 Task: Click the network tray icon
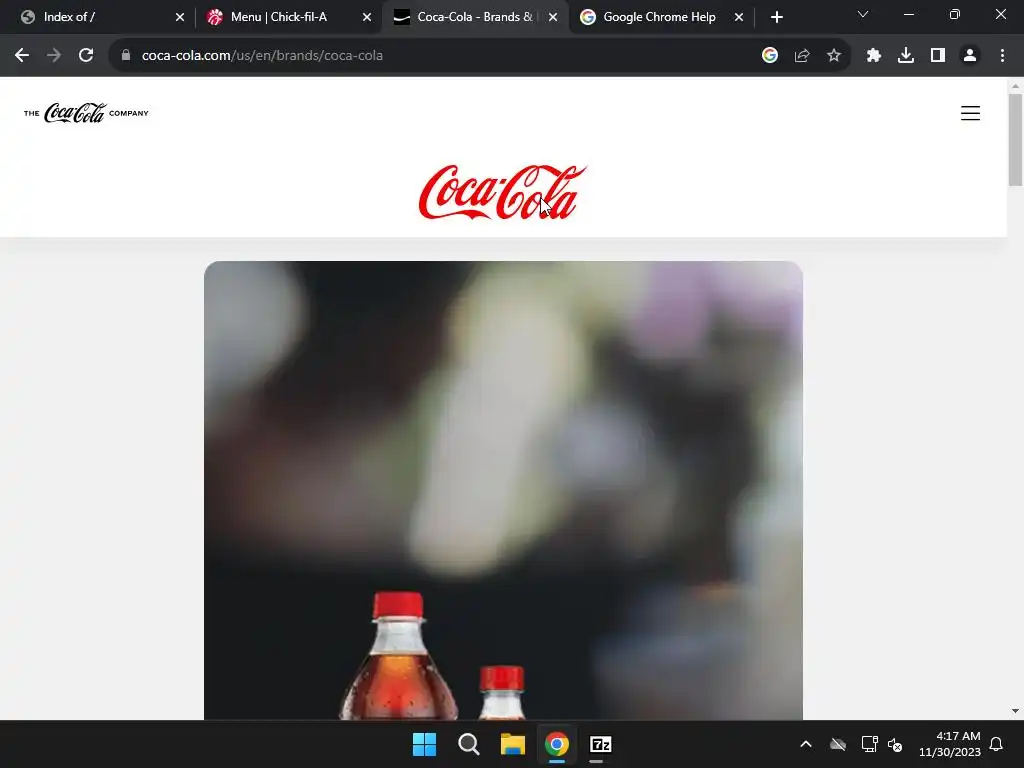click(x=869, y=744)
